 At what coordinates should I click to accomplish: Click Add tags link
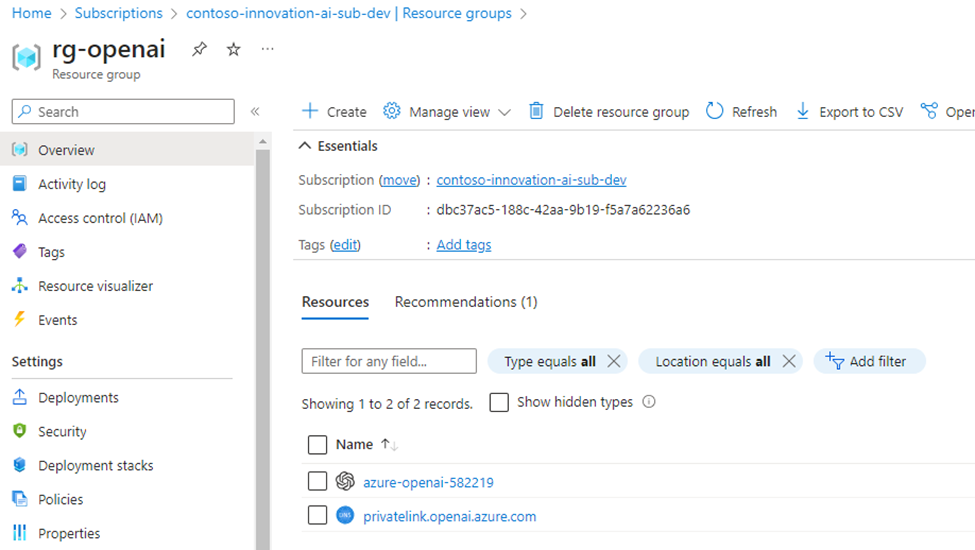[464, 245]
